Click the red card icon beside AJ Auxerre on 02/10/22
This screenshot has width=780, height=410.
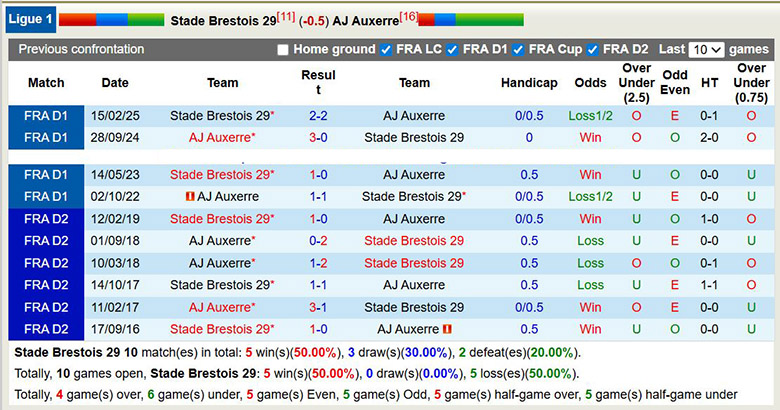click(x=190, y=197)
